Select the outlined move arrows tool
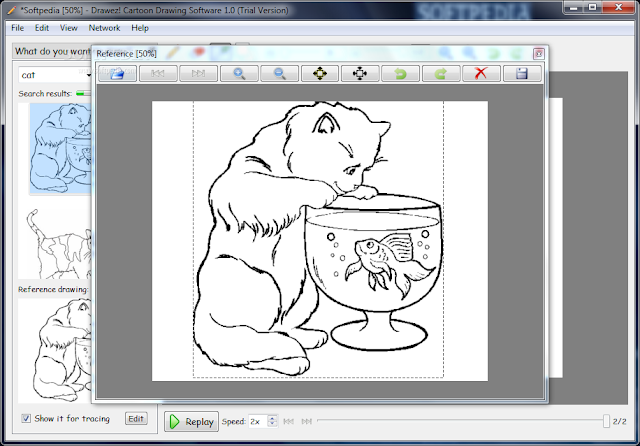The height and width of the screenshot is (446, 640). [x=360, y=73]
